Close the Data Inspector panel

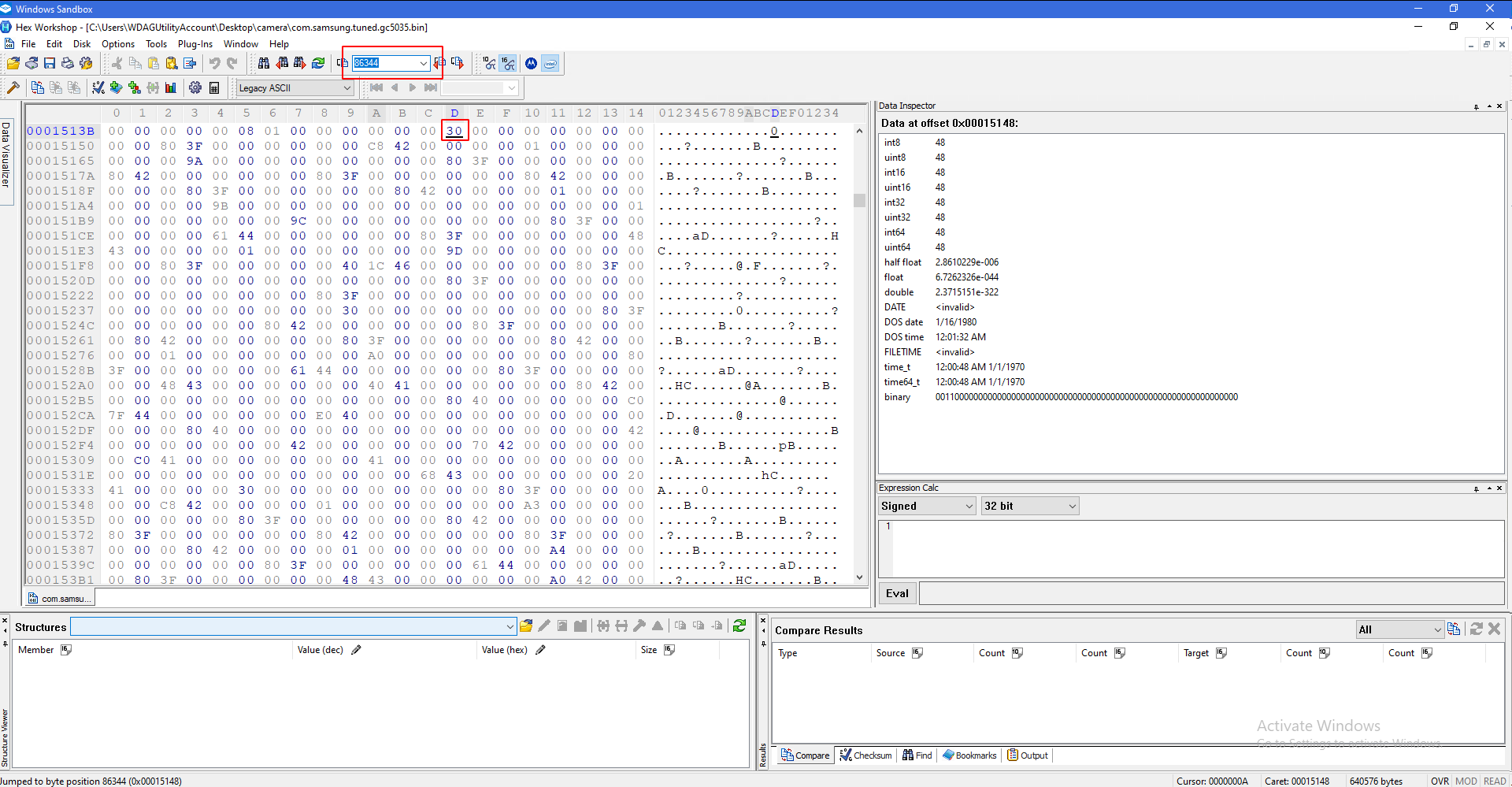tap(1499, 106)
